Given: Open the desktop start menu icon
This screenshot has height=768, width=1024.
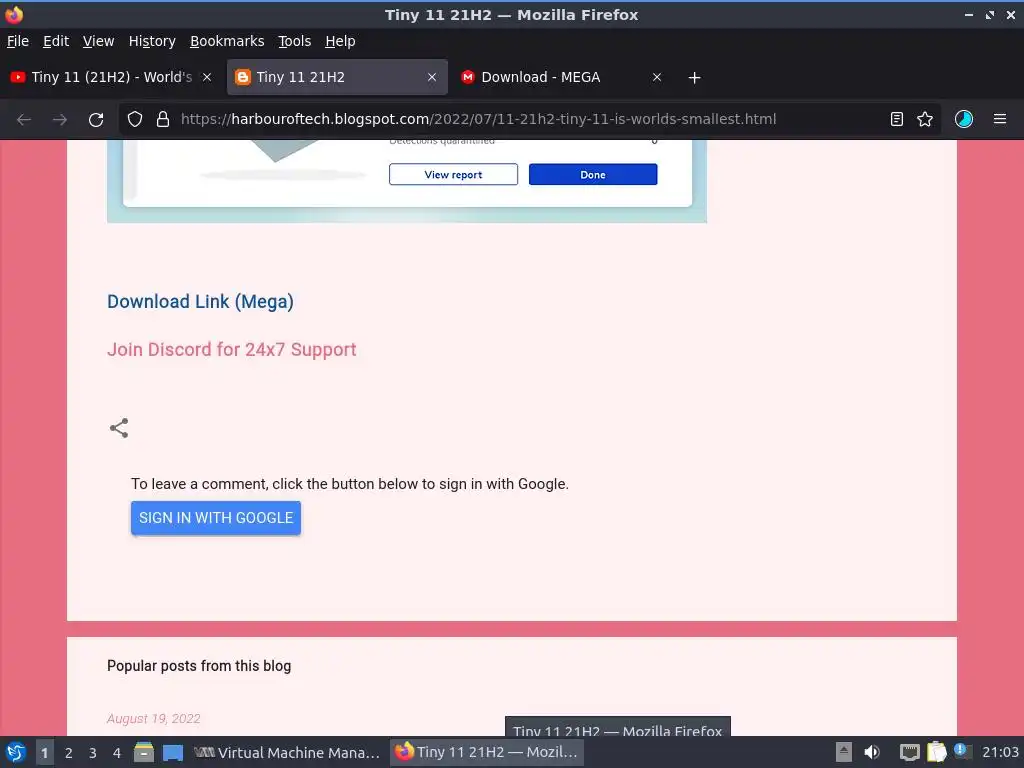Looking at the screenshot, I should 16,752.
